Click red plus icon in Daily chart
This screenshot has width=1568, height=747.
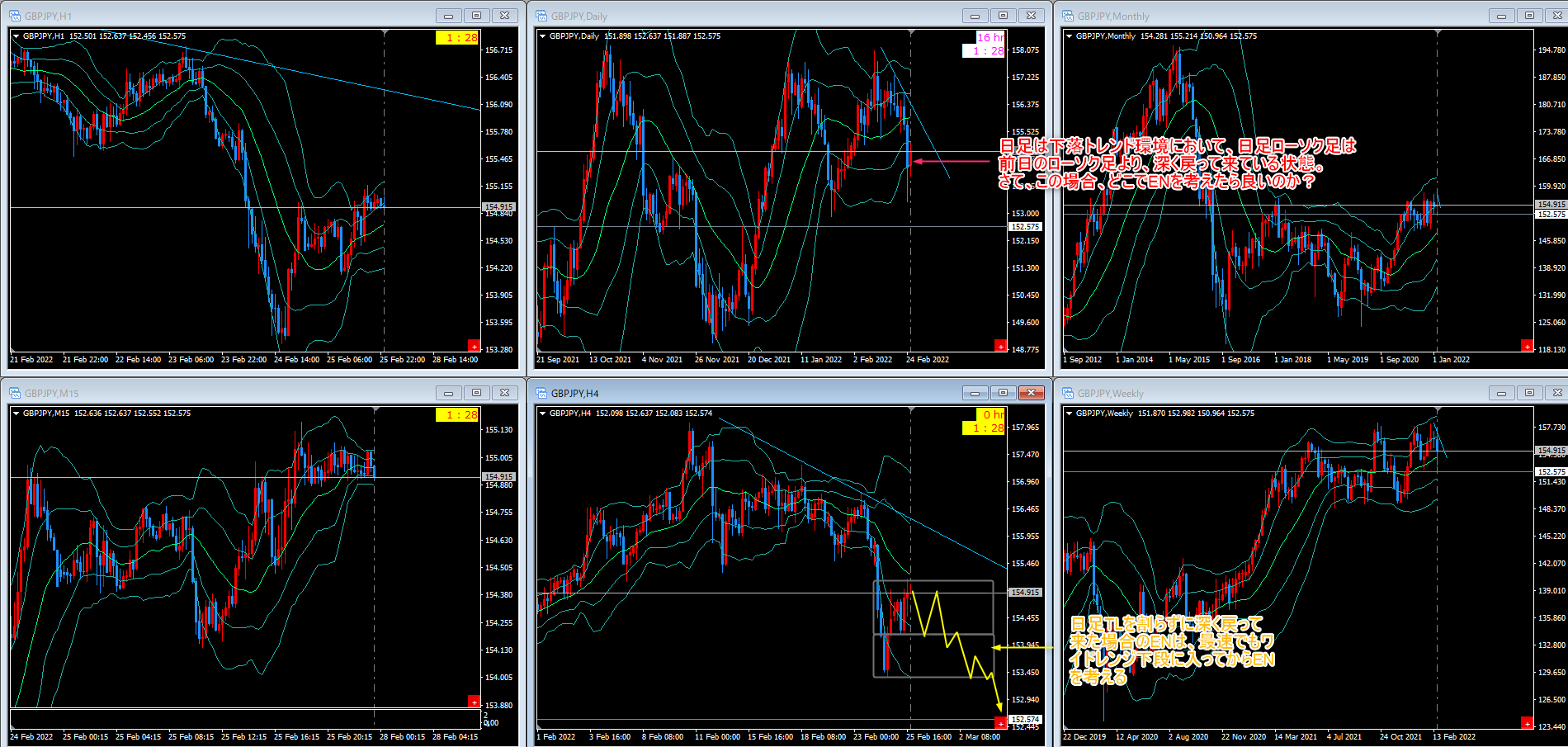tap(1000, 346)
